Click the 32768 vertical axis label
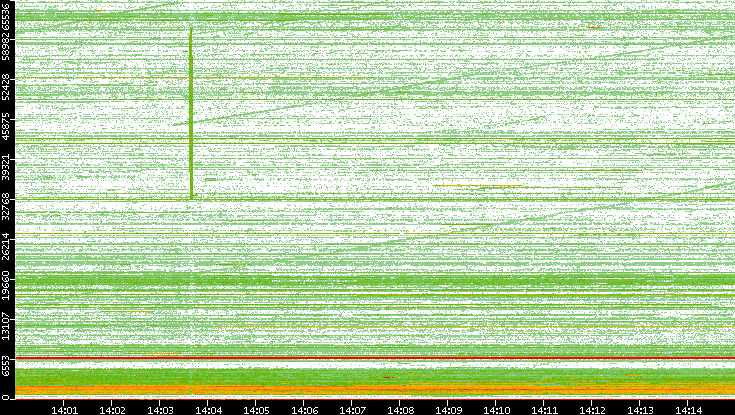Image resolution: width=735 pixels, height=415 pixels. coord(6,207)
